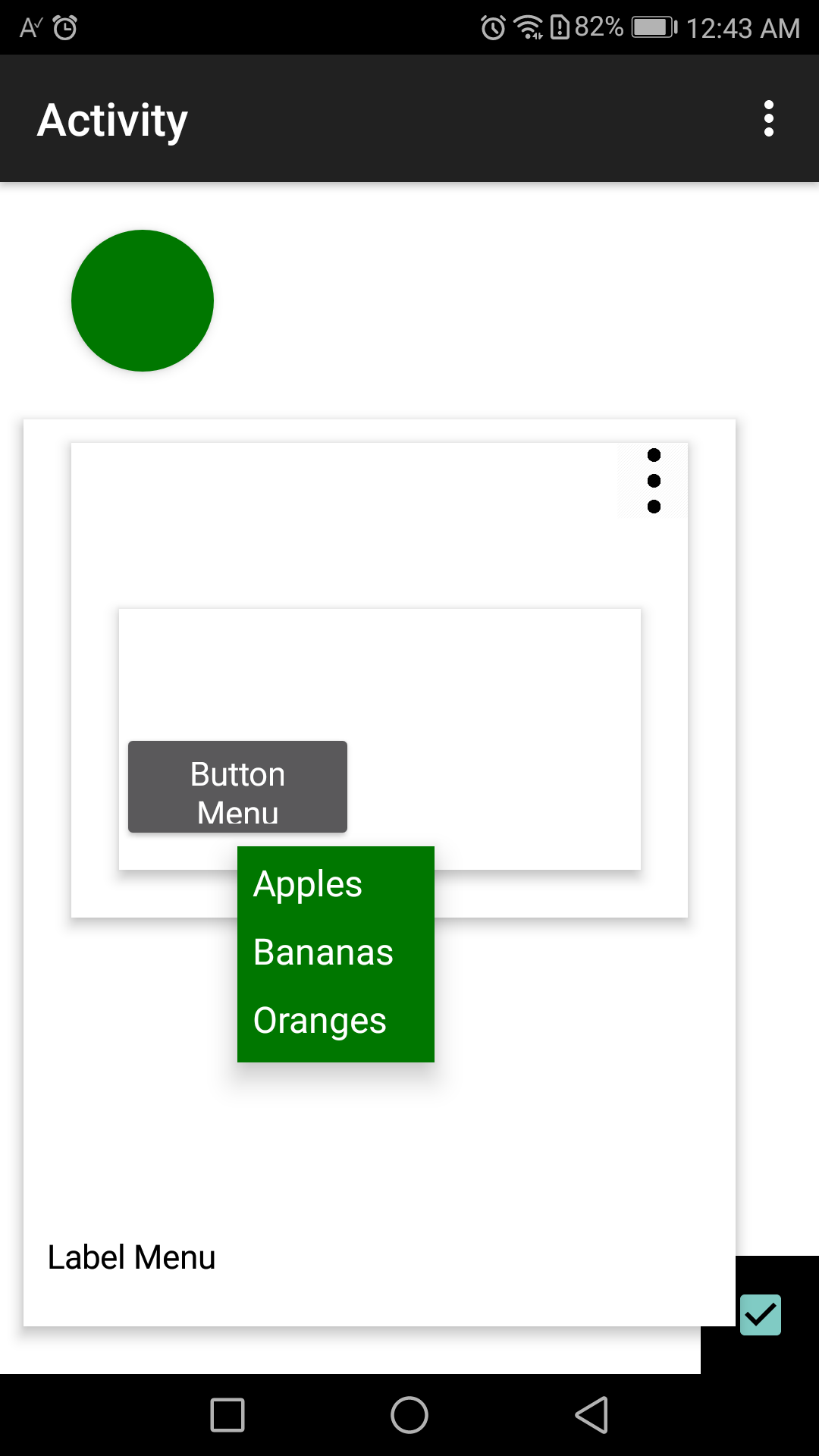Tap the alarm icon beside the Wi-Fi icon
Viewport: 819px width, 1456px height.
pyautogui.click(x=493, y=28)
